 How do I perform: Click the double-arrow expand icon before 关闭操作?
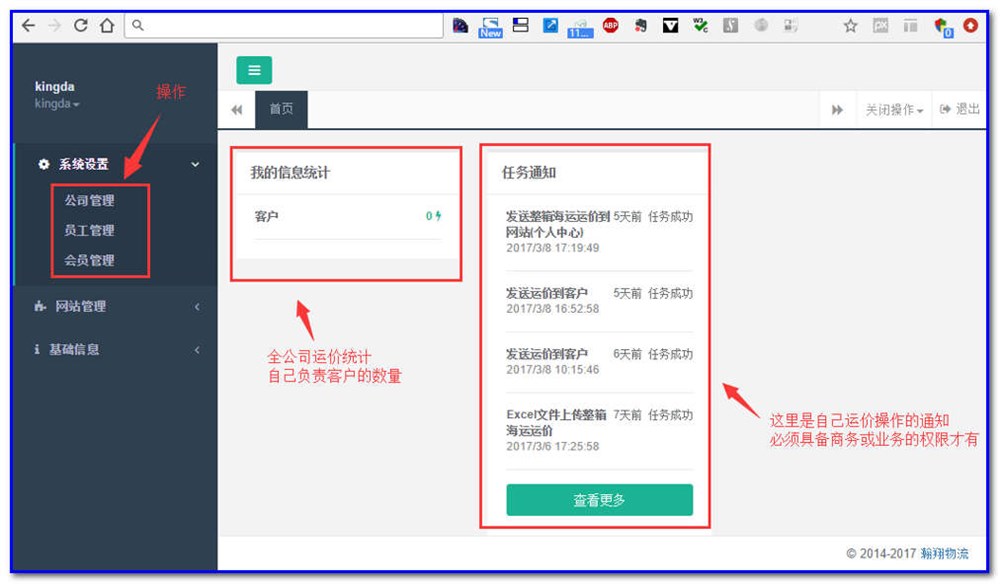(x=838, y=110)
